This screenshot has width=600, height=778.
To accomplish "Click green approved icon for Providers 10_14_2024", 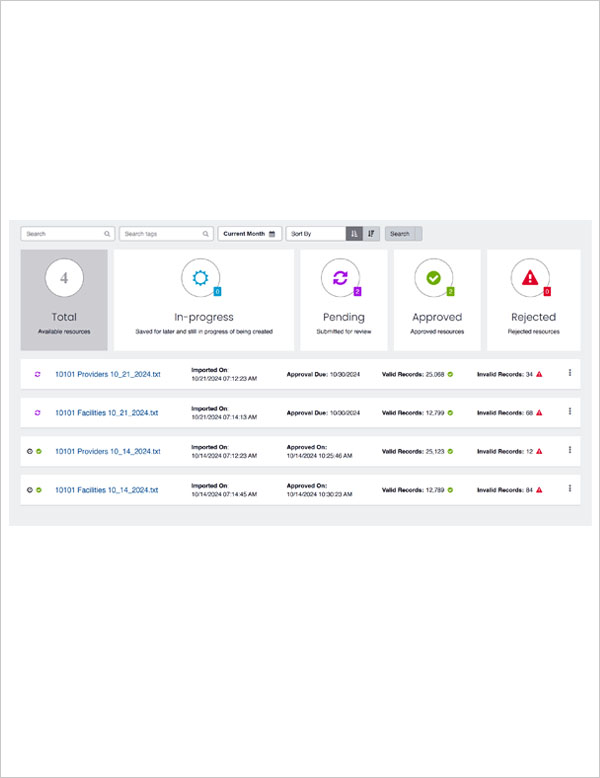I will tap(39, 452).
